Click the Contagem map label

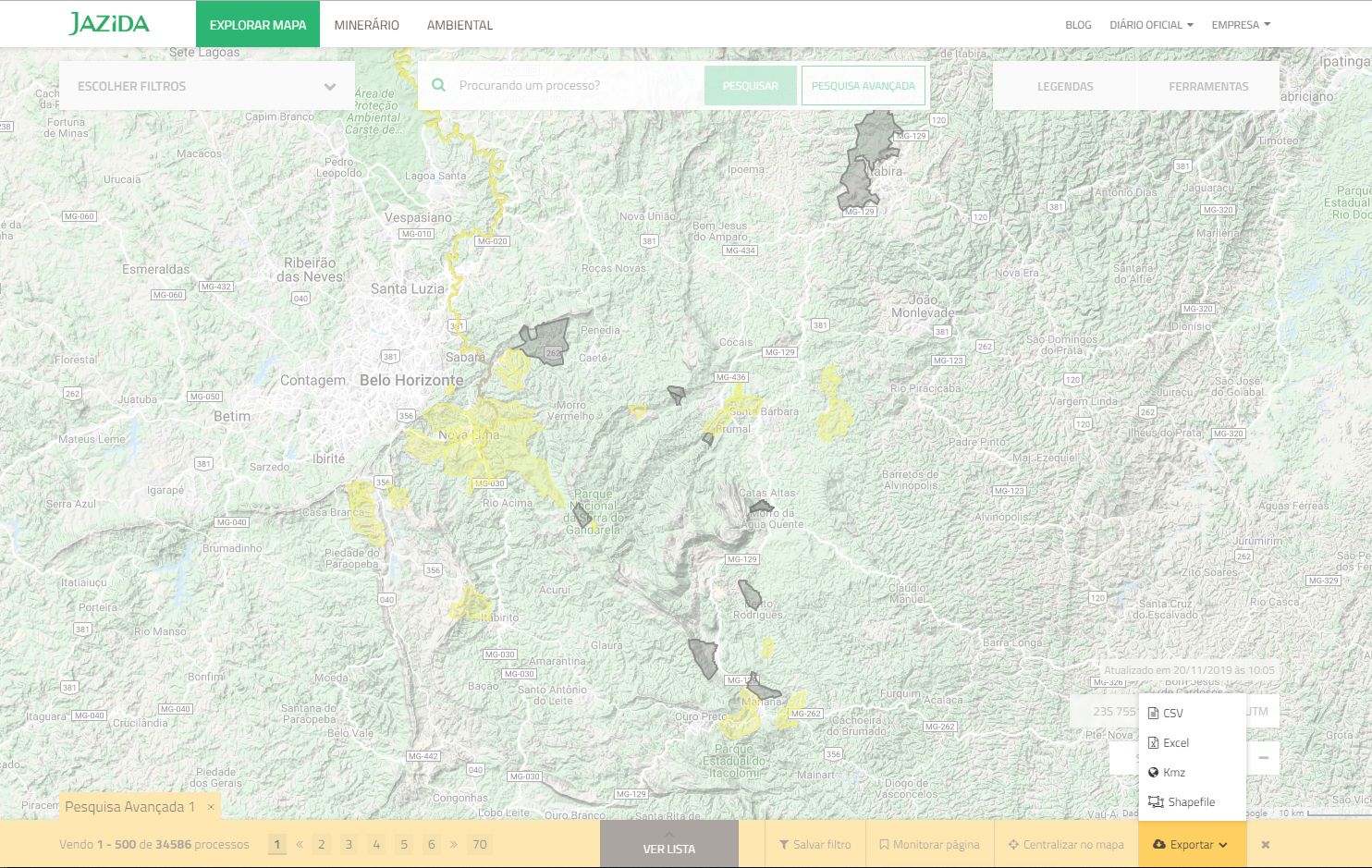pyautogui.click(x=312, y=380)
